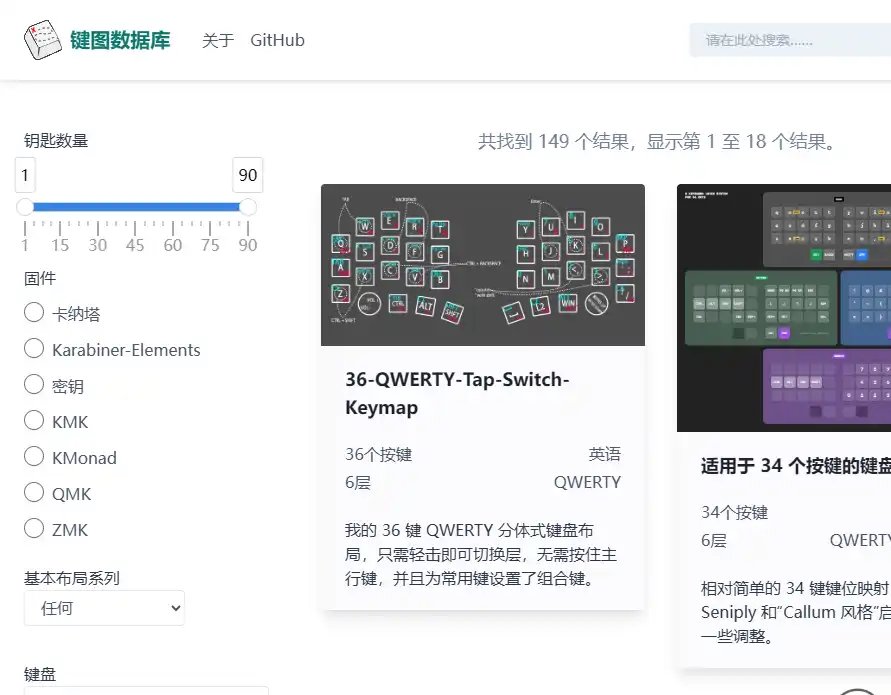The height and width of the screenshot is (695, 891).
Task: Click the keyboard logo icon in header
Action: click(x=43, y=40)
